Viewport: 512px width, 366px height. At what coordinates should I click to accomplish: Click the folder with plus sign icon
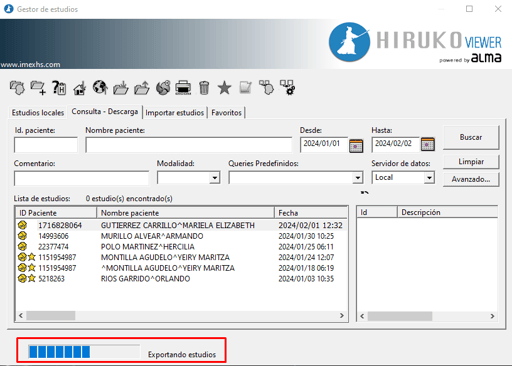coord(38,88)
